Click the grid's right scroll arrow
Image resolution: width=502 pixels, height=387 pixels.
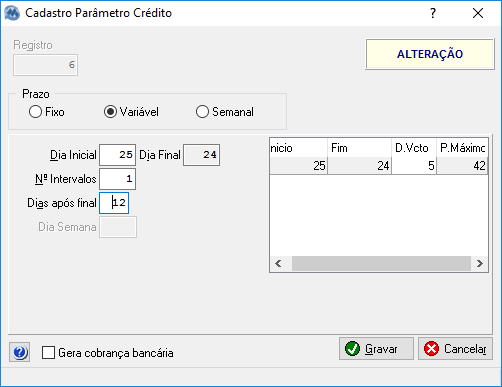[x=480, y=264]
